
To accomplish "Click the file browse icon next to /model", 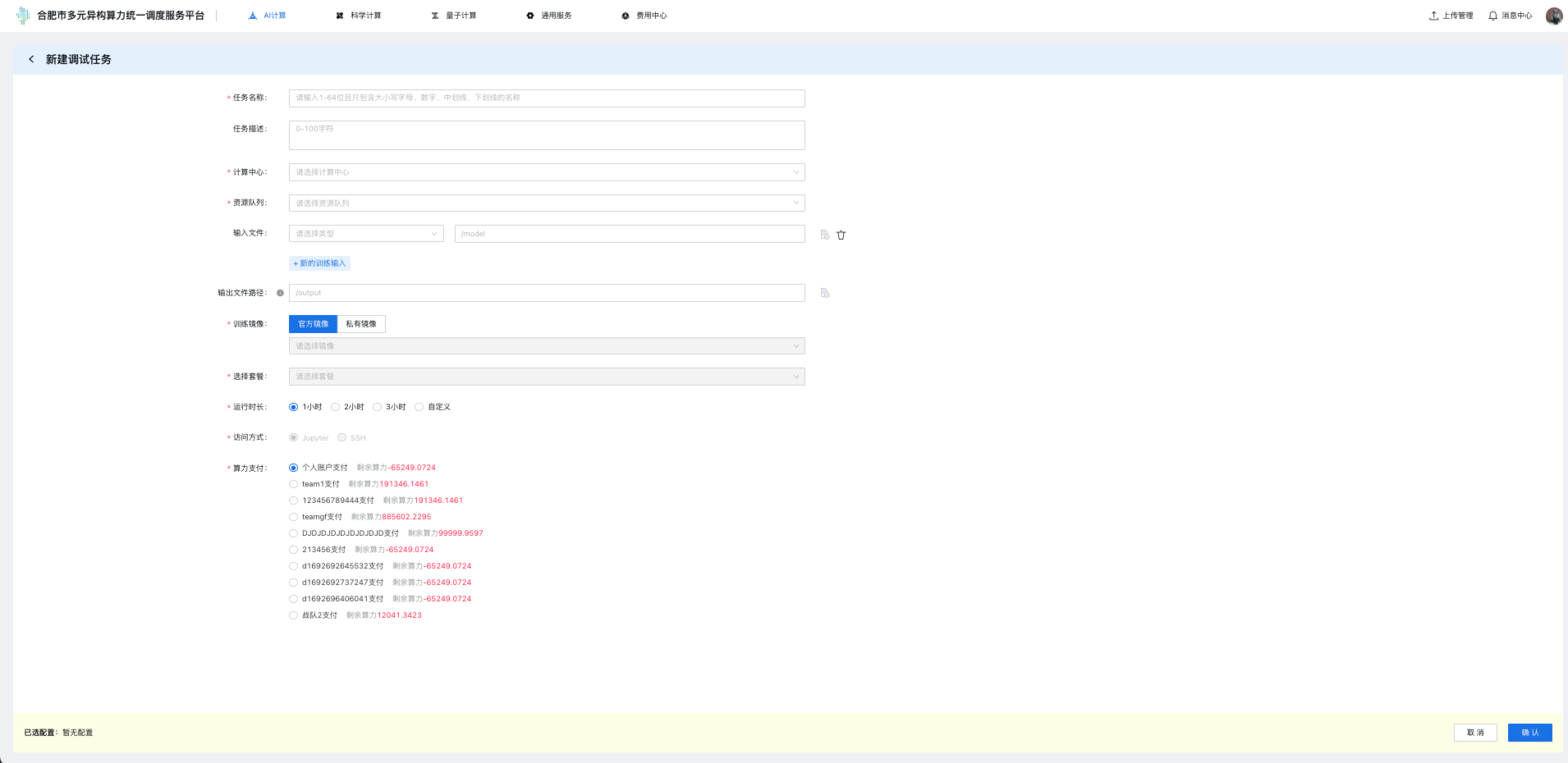I will point(825,235).
